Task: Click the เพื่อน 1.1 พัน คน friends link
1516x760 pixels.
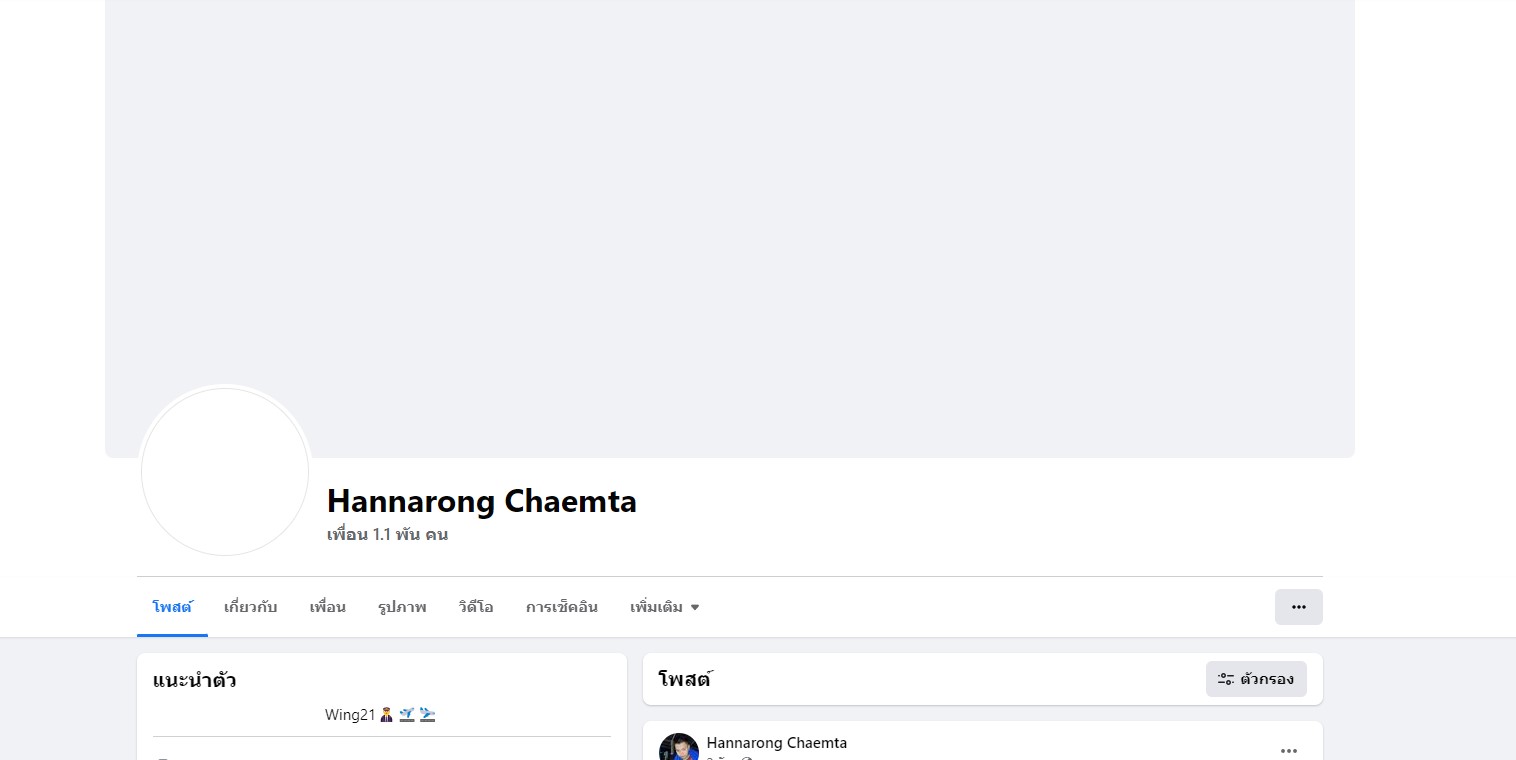Action: (x=387, y=534)
